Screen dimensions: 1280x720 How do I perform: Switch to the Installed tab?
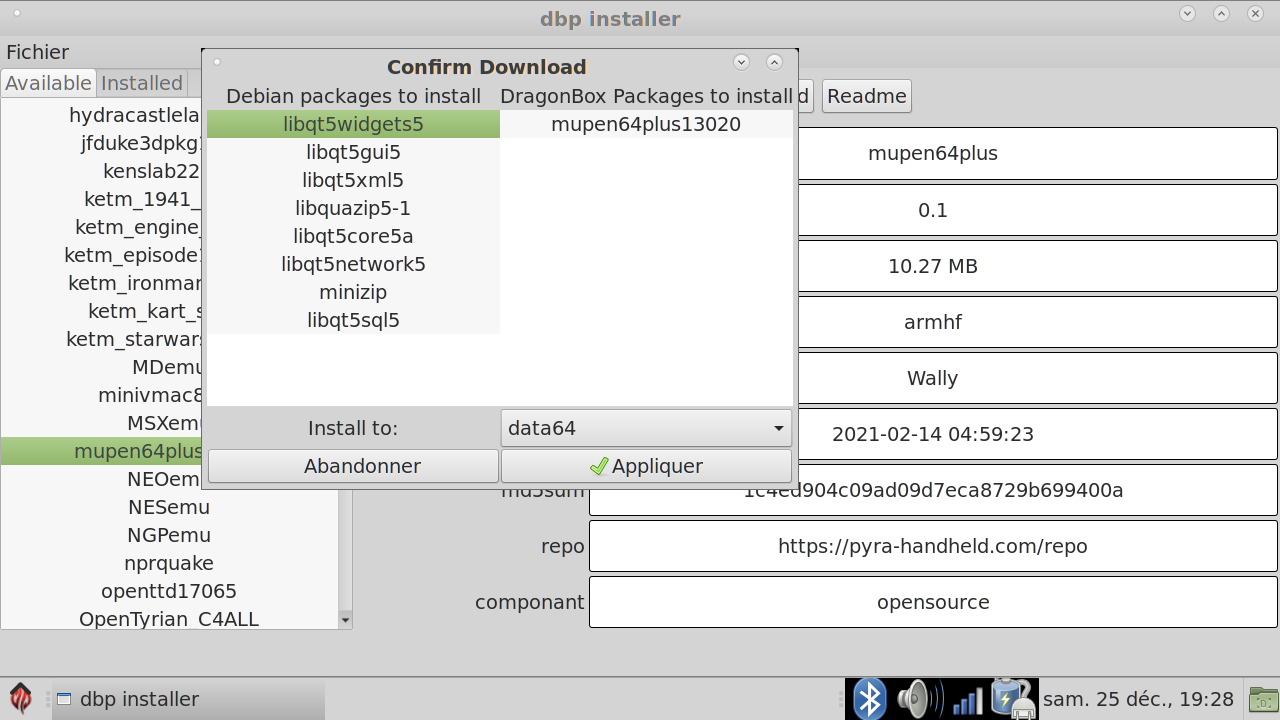[142, 83]
